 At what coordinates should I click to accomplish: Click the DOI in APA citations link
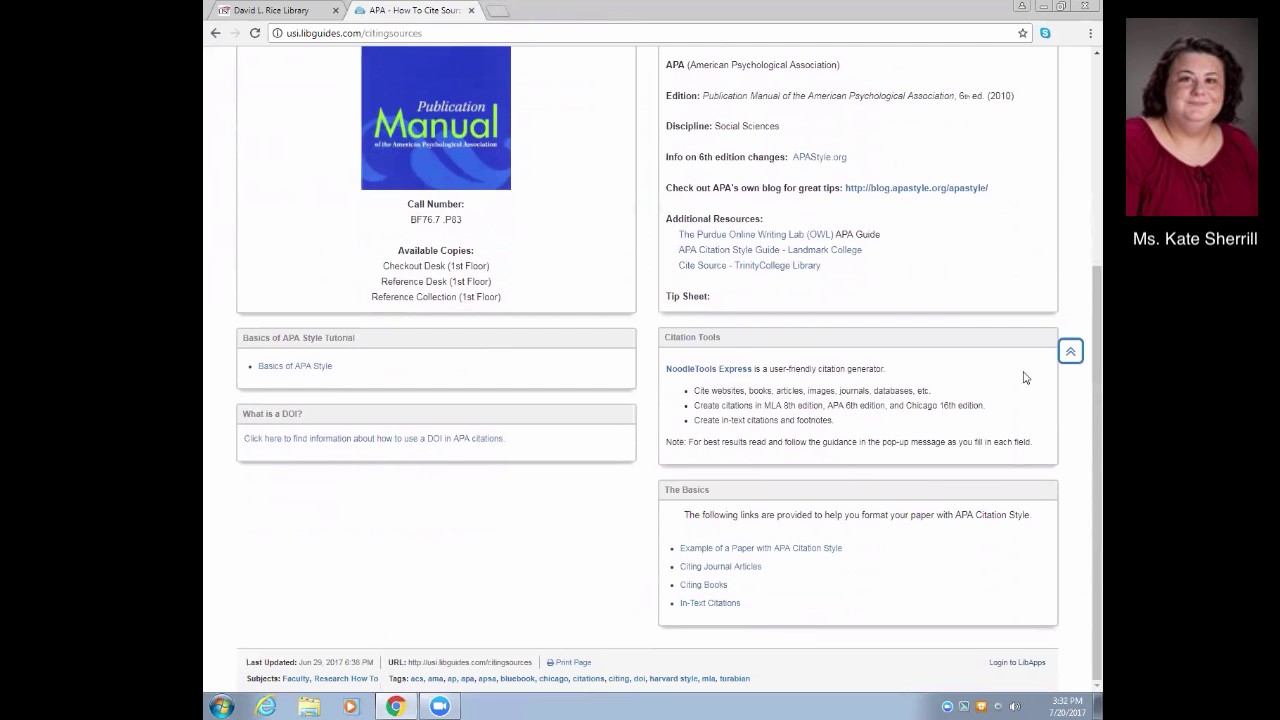pyautogui.click(x=374, y=439)
